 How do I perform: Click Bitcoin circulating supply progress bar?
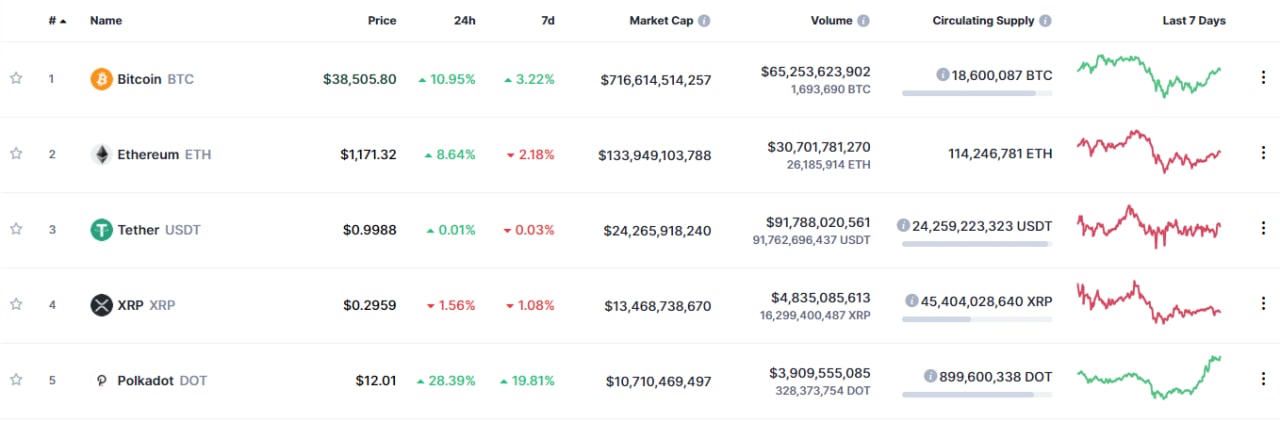[977, 93]
